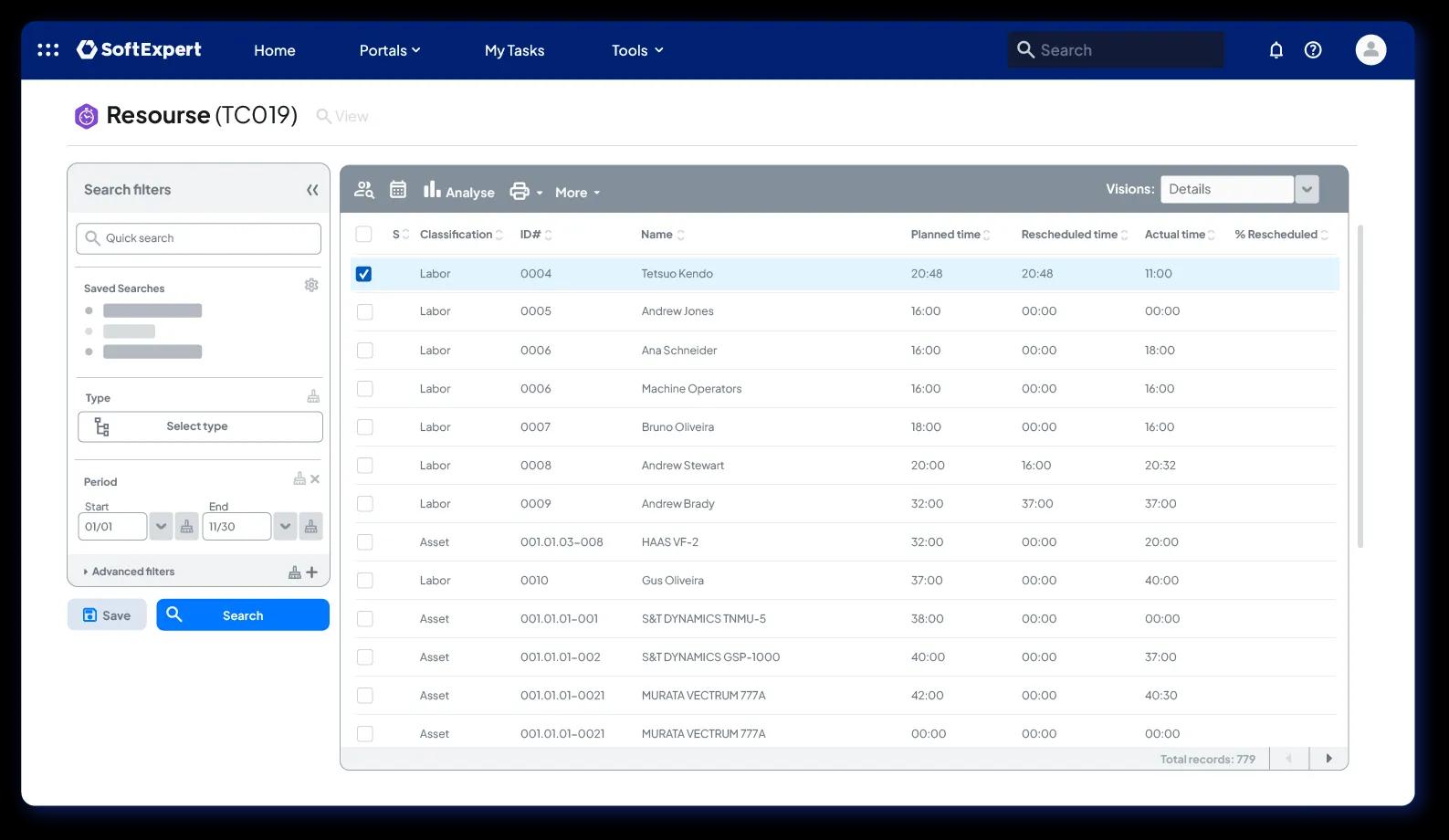Toggle the select-all header checkbox
This screenshot has height=840, width=1449.
(363, 235)
